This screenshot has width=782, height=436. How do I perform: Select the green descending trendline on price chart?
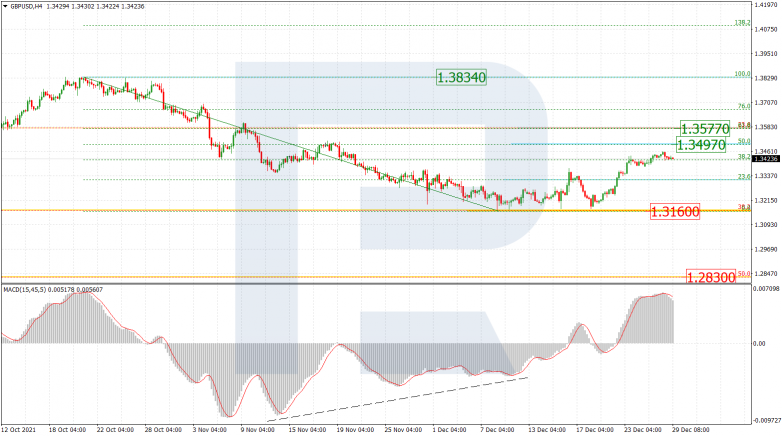tap(290, 144)
